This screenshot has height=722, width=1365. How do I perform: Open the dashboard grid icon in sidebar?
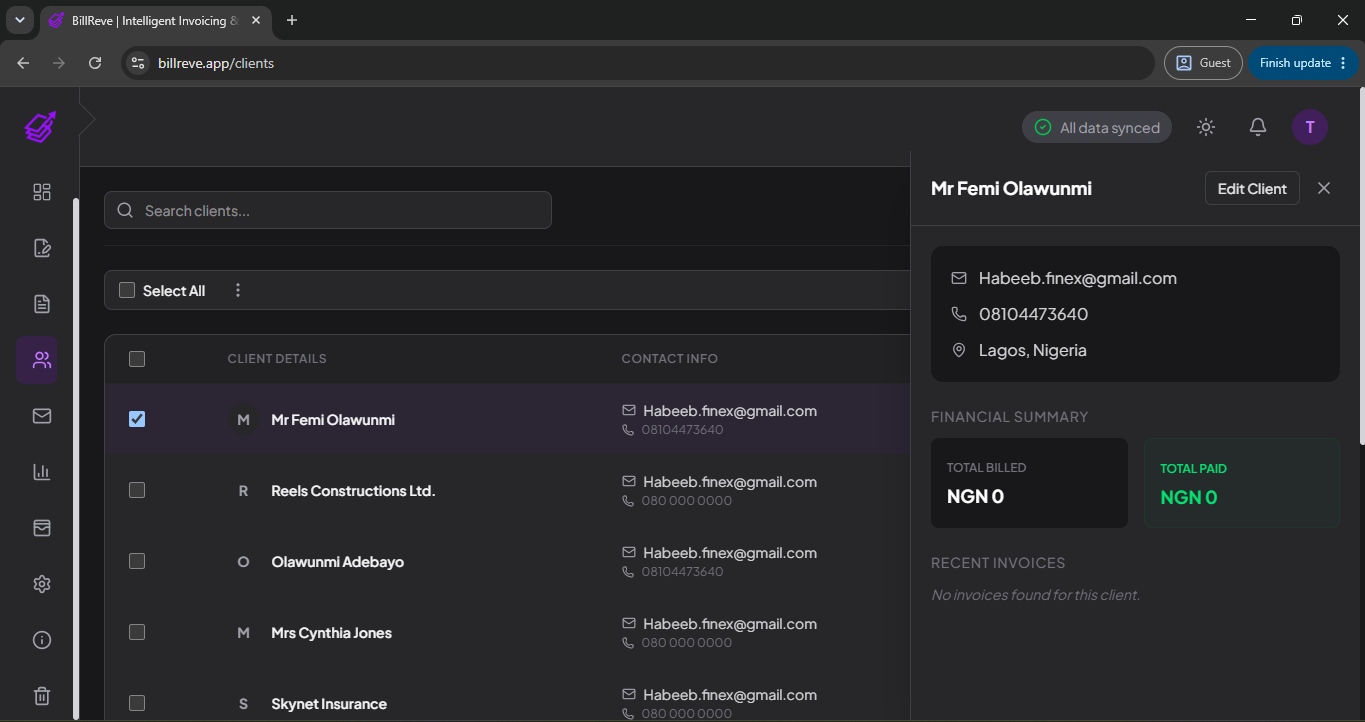coord(42,192)
